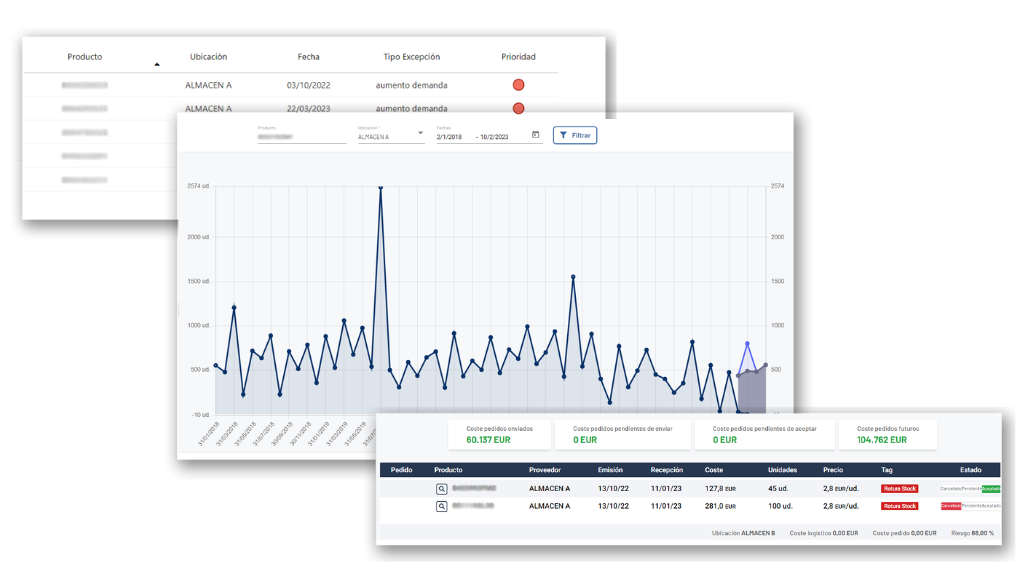The width and height of the screenshot is (1024, 588).
Task: Click Rotura Stock tag on second order
Action: point(899,506)
